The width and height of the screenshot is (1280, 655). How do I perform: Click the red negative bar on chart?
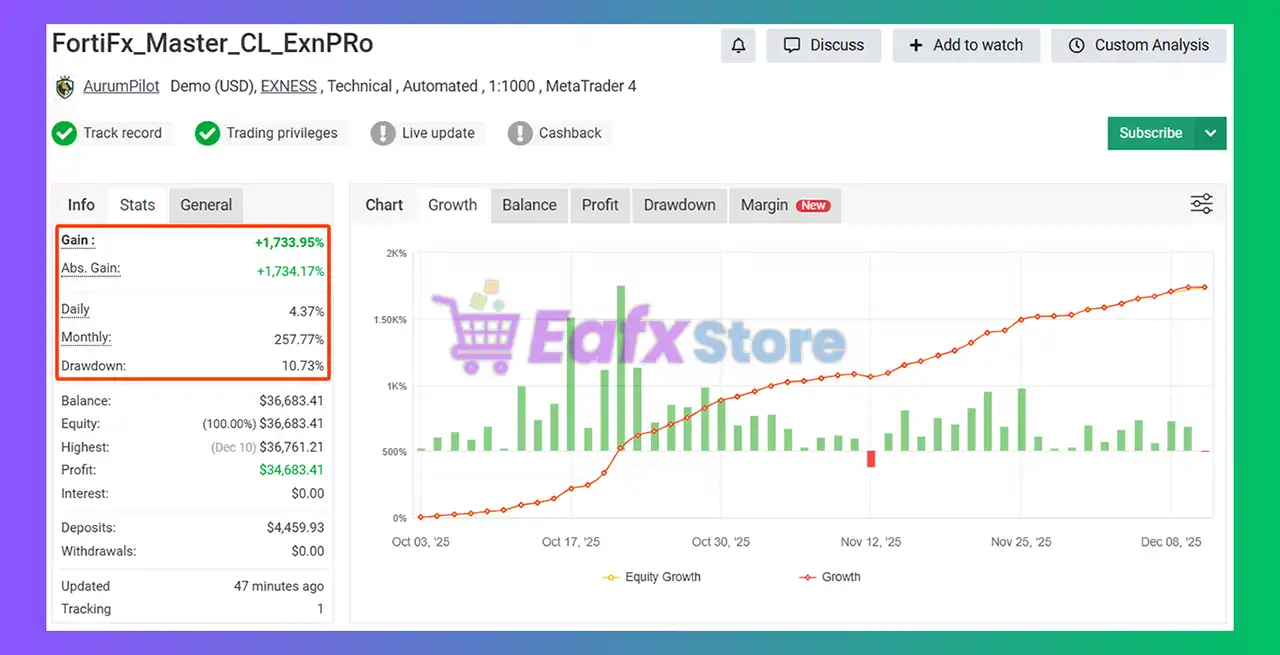point(871,458)
